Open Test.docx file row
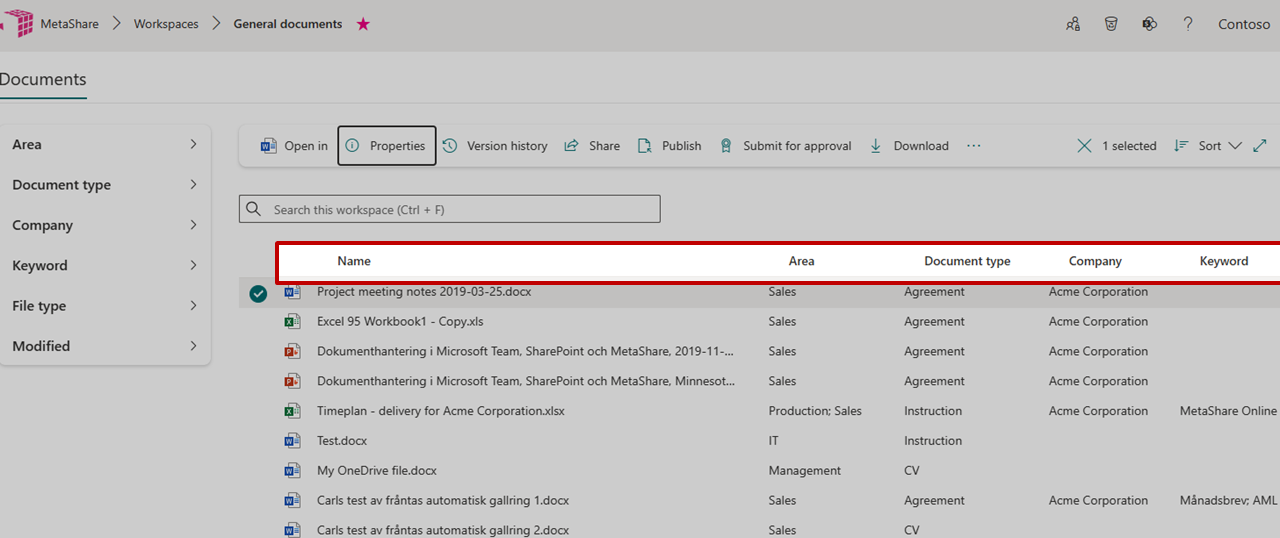1280x538 pixels. point(342,441)
